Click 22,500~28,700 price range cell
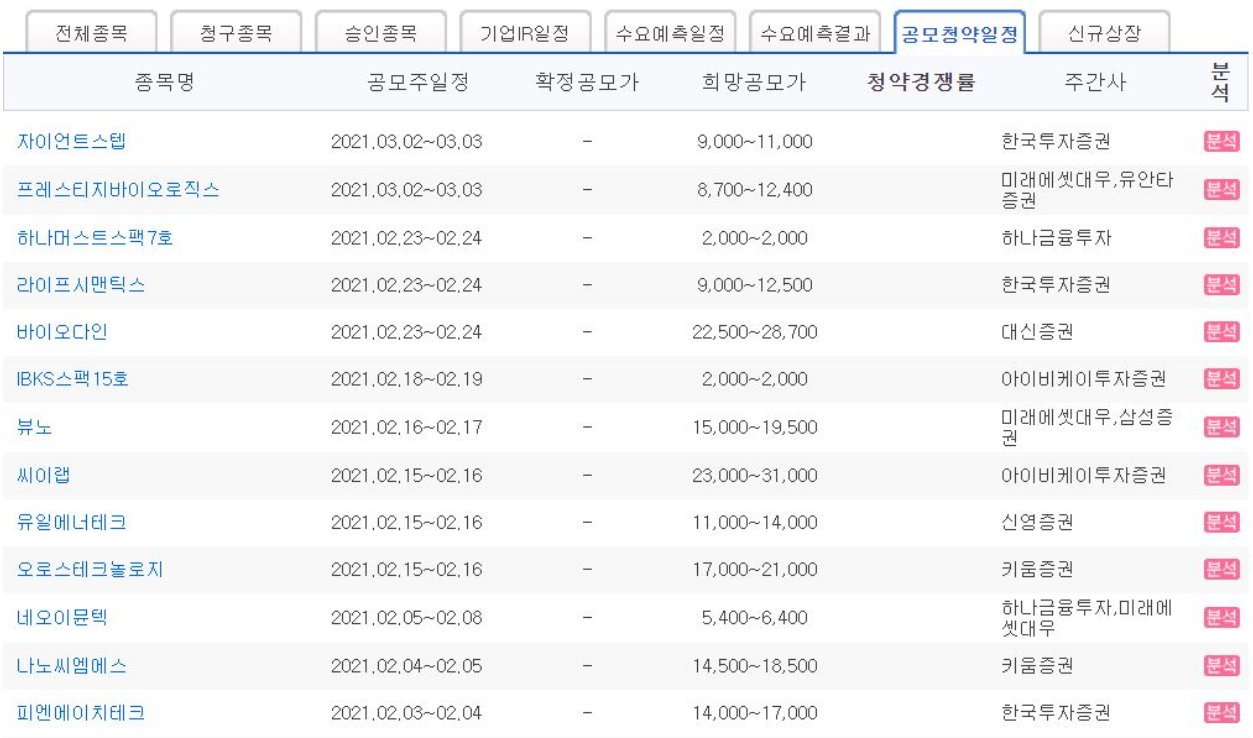 755,334
